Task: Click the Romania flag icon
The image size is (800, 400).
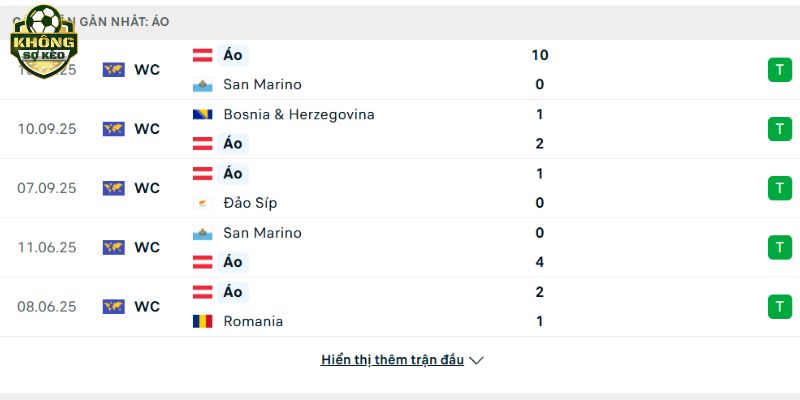Action: pos(202,321)
